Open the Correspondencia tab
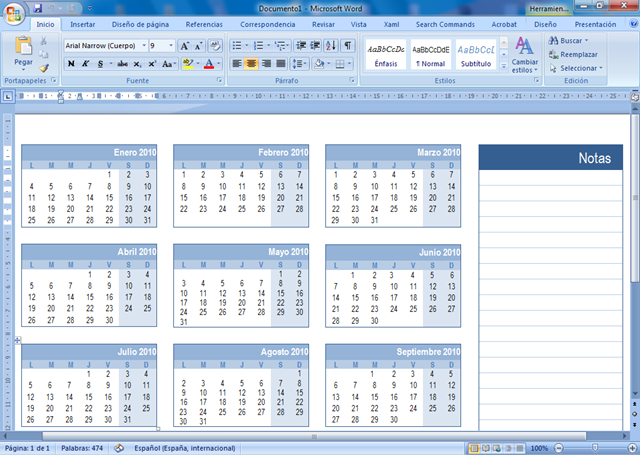 (268, 24)
